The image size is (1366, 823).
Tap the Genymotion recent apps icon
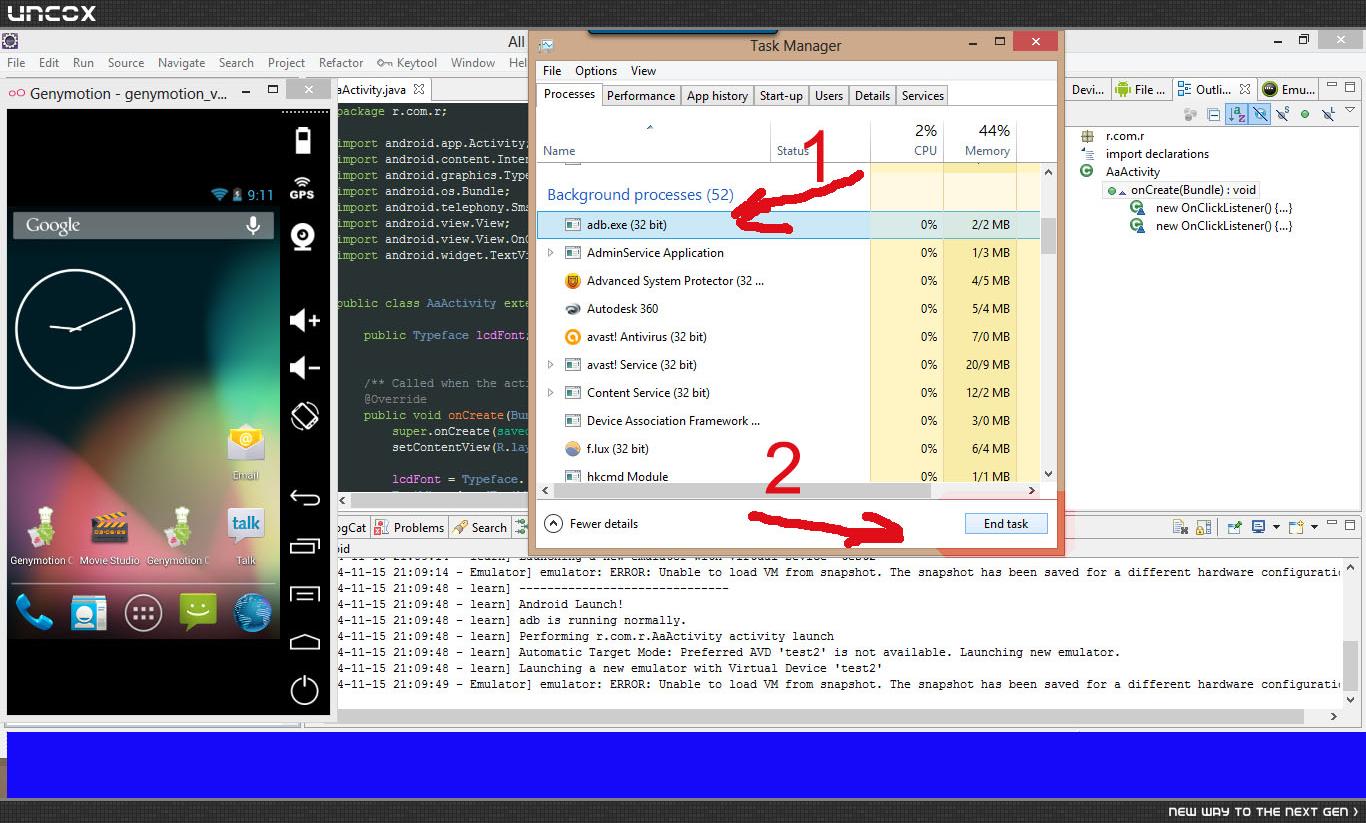coord(304,546)
